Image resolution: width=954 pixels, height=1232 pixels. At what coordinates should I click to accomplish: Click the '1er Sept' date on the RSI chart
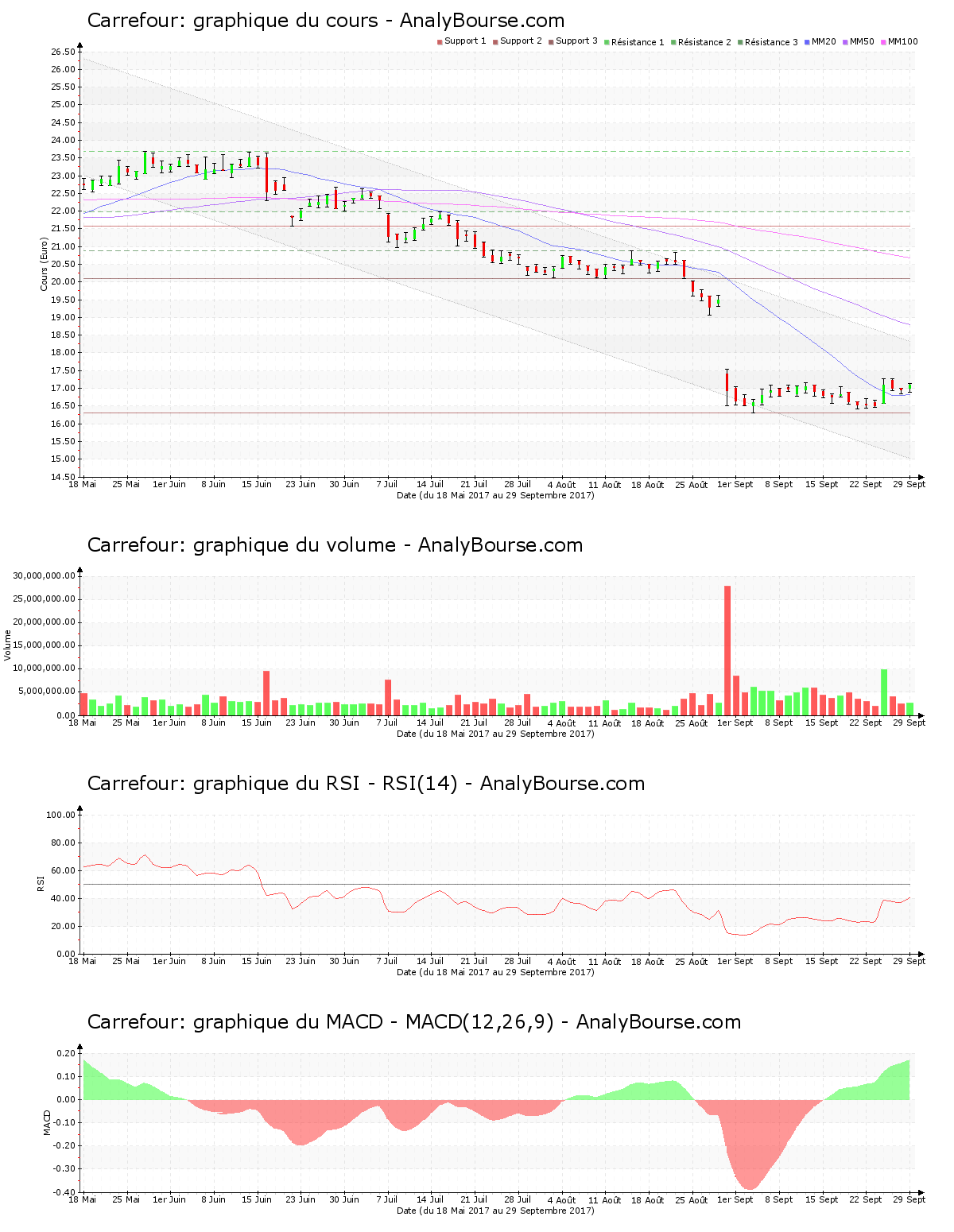click(735, 962)
